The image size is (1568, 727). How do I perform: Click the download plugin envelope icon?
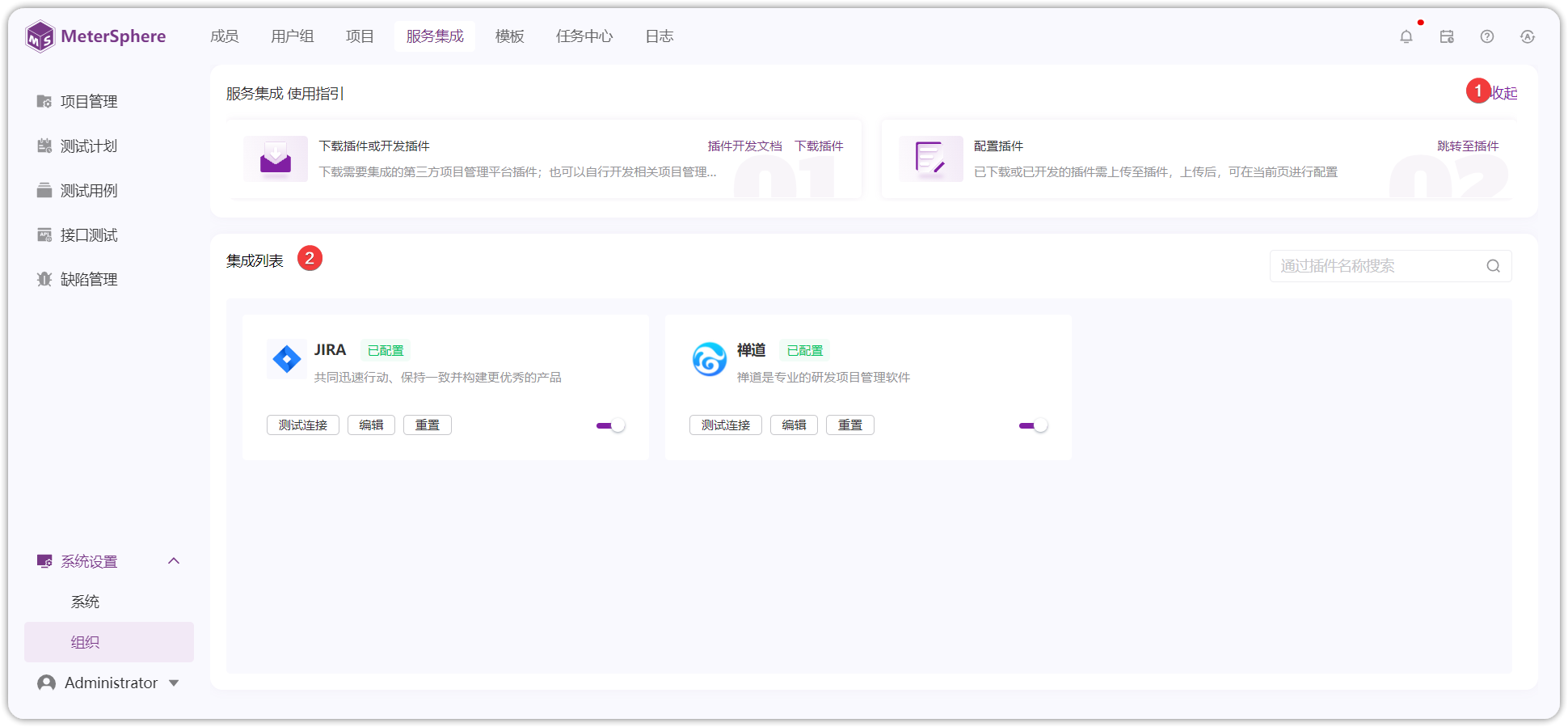(276, 159)
